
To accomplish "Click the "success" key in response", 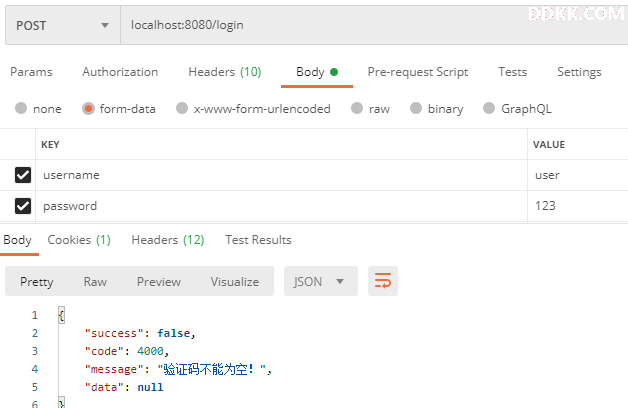I will point(114,333).
